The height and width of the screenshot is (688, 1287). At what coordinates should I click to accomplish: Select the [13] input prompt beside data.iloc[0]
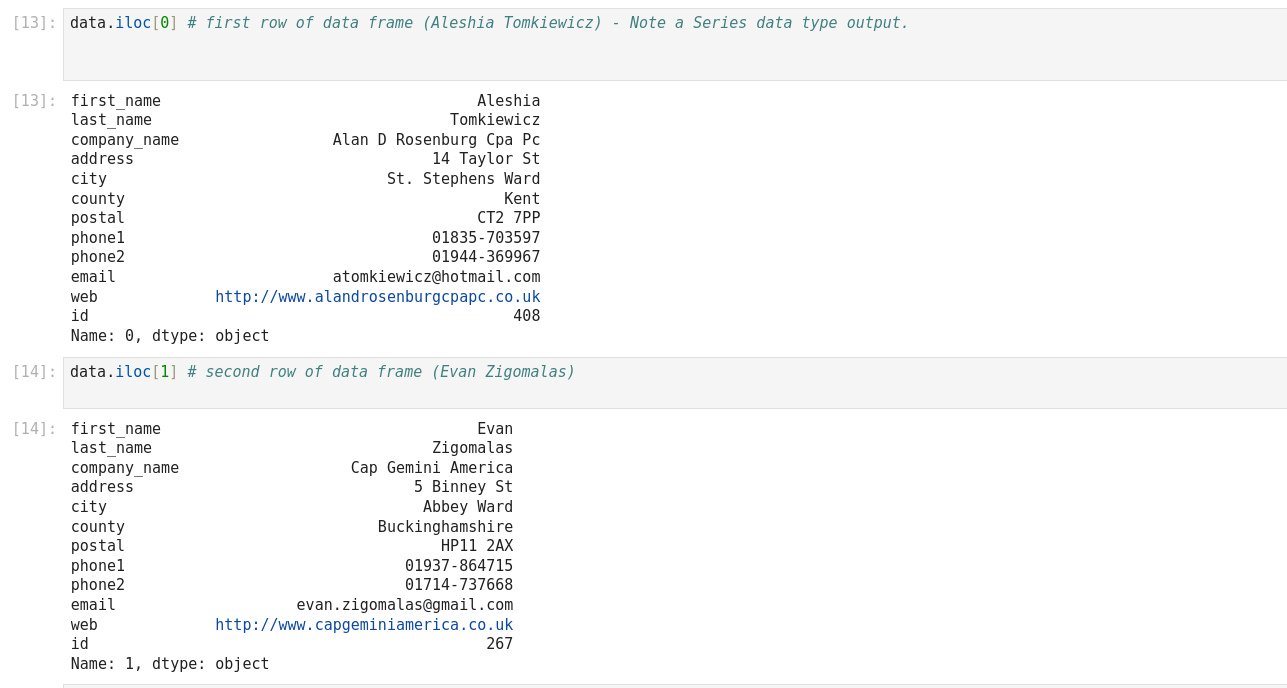[34, 23]
